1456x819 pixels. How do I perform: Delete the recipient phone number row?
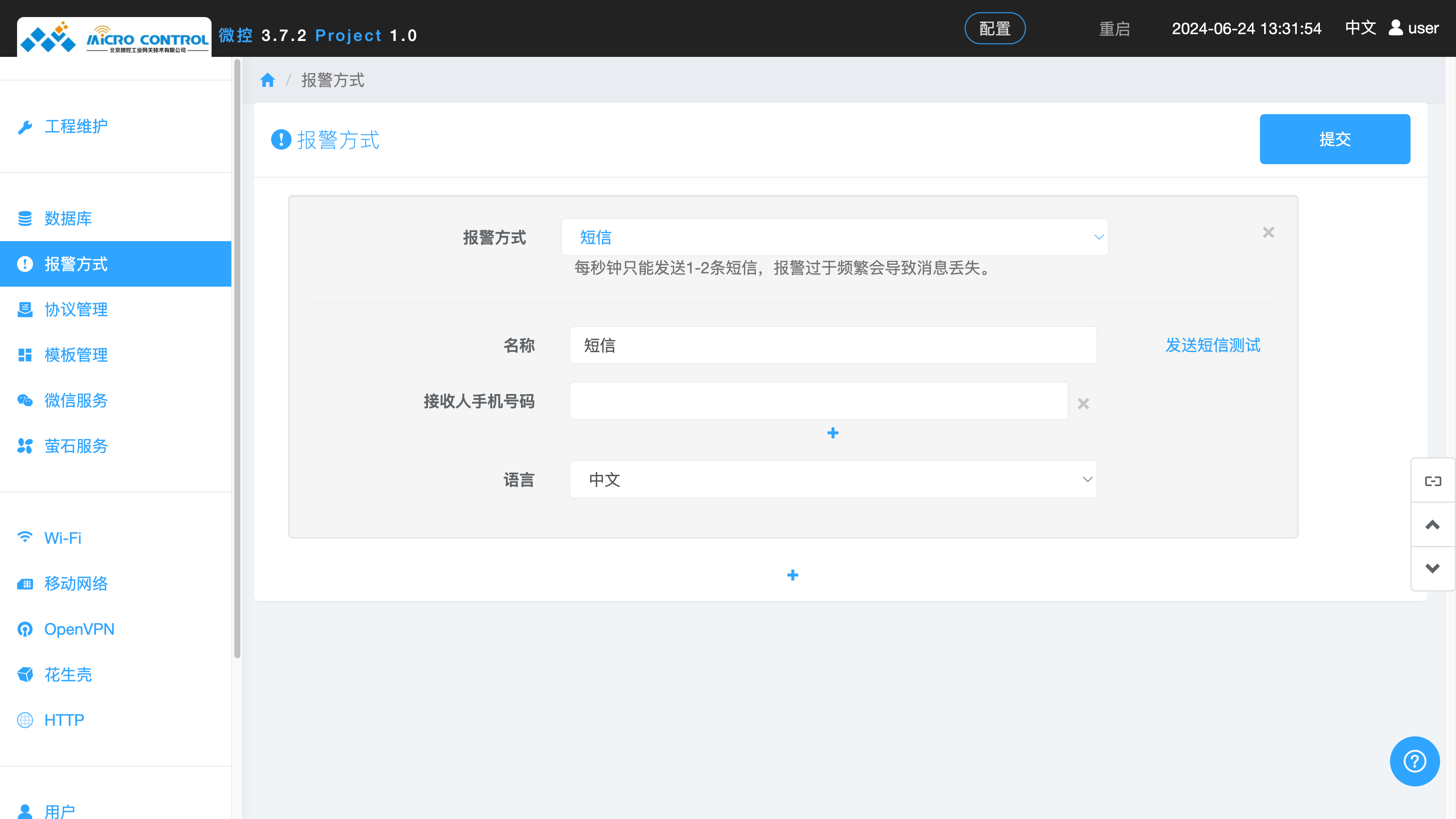(x=1083, y=403)
